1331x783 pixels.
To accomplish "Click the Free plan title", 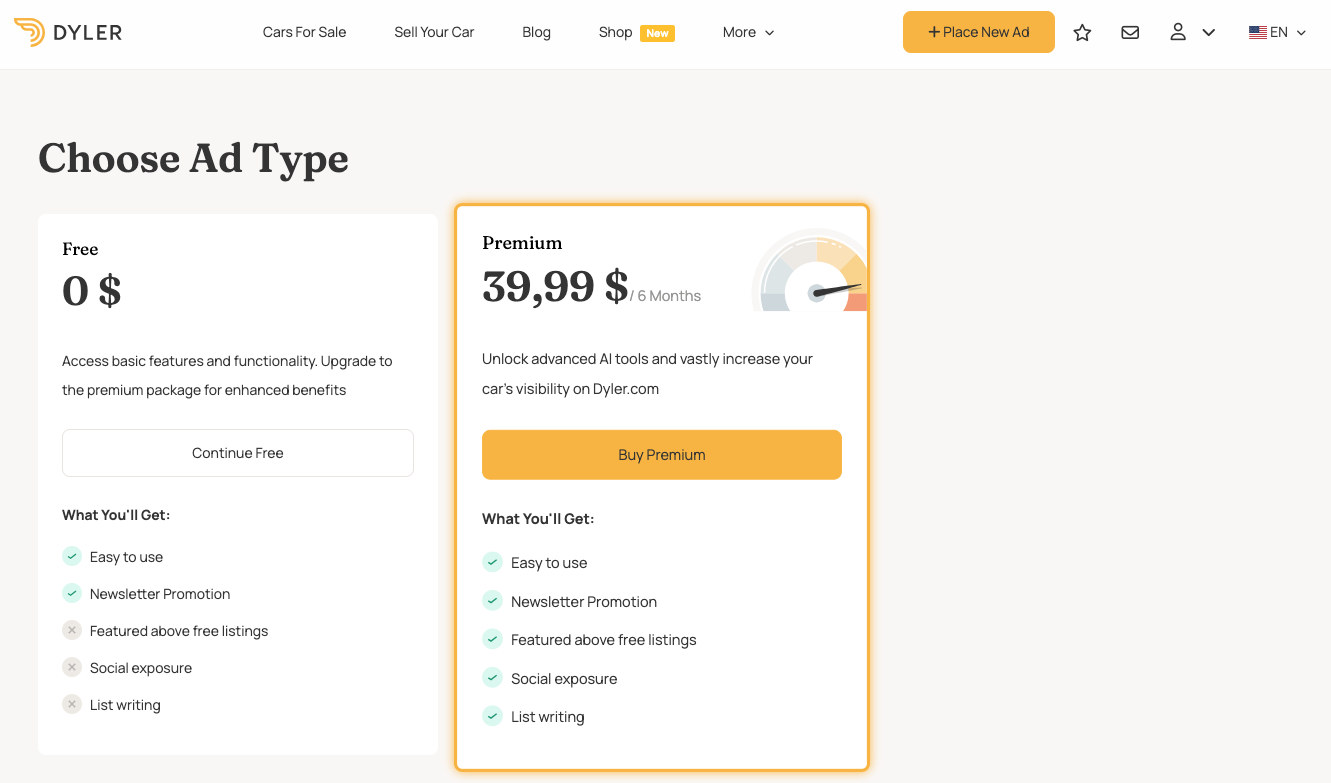I will [x=80, y=249].
